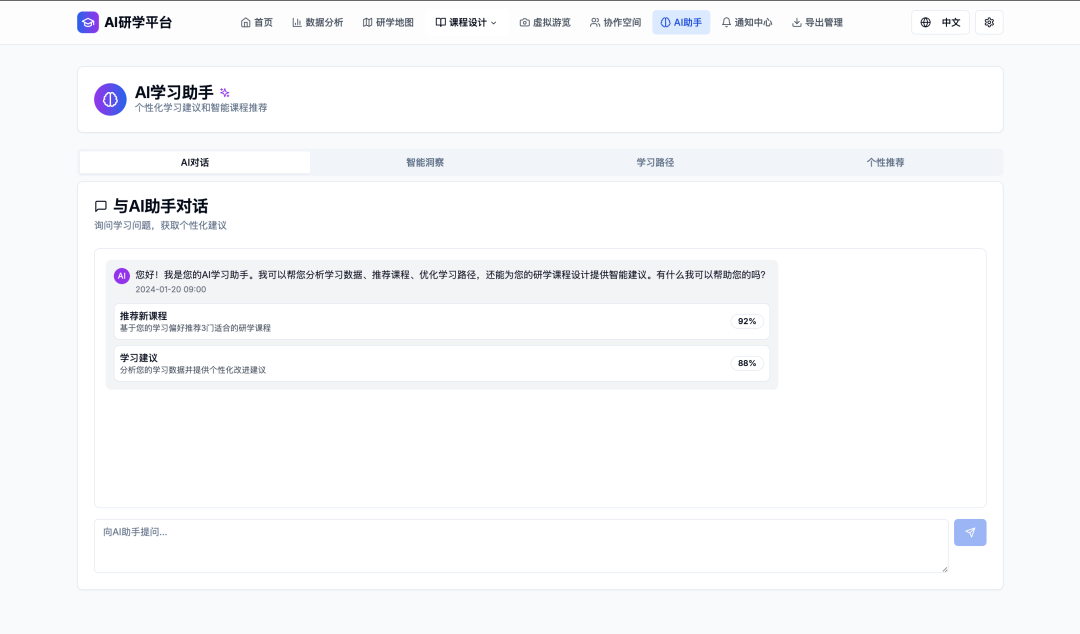1080x634 pixels.
Task: Open 导出管理 export page
Action: (x=817, y=22)
